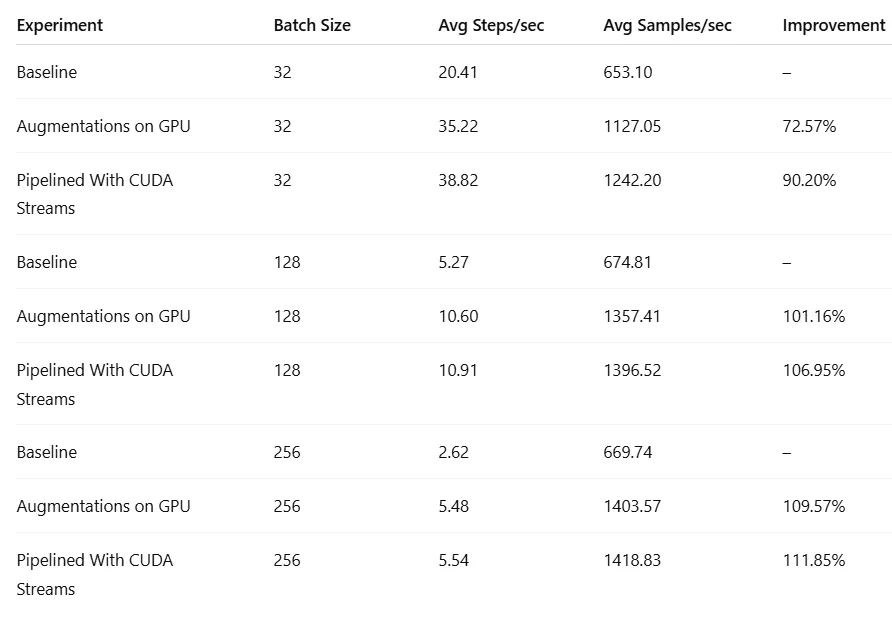Select the 106.95% improvement cell

coord(813,370)
